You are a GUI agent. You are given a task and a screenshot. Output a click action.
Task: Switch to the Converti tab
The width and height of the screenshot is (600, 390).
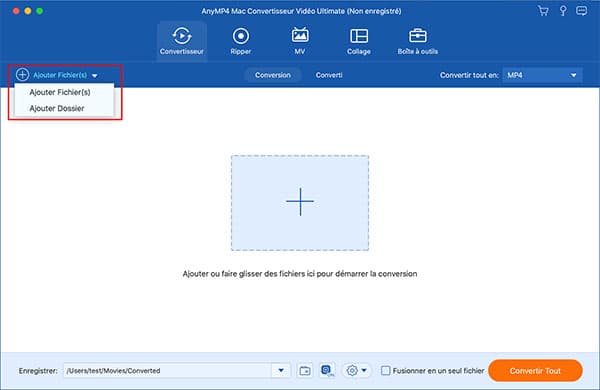(329, 75)
